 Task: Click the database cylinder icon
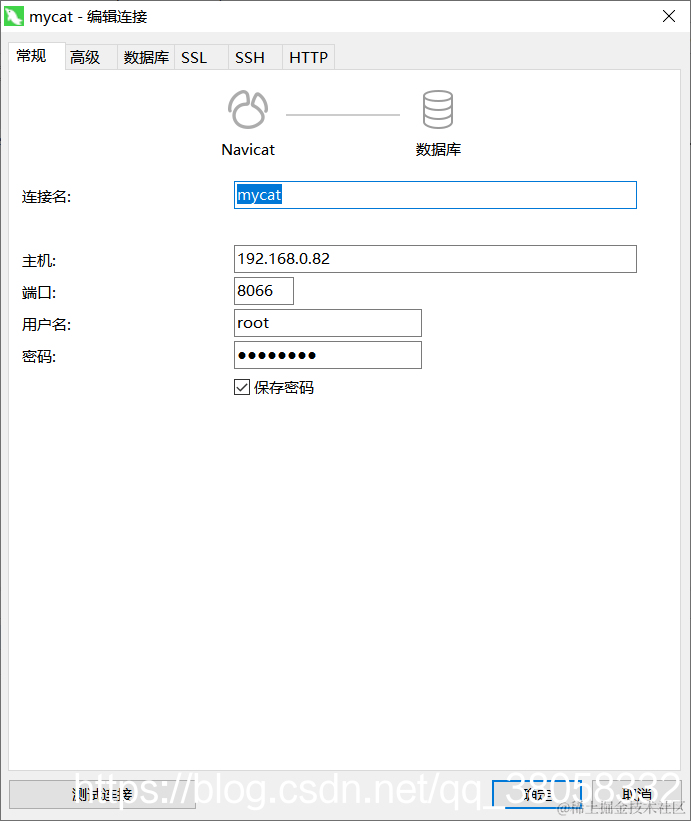(438, 109)
